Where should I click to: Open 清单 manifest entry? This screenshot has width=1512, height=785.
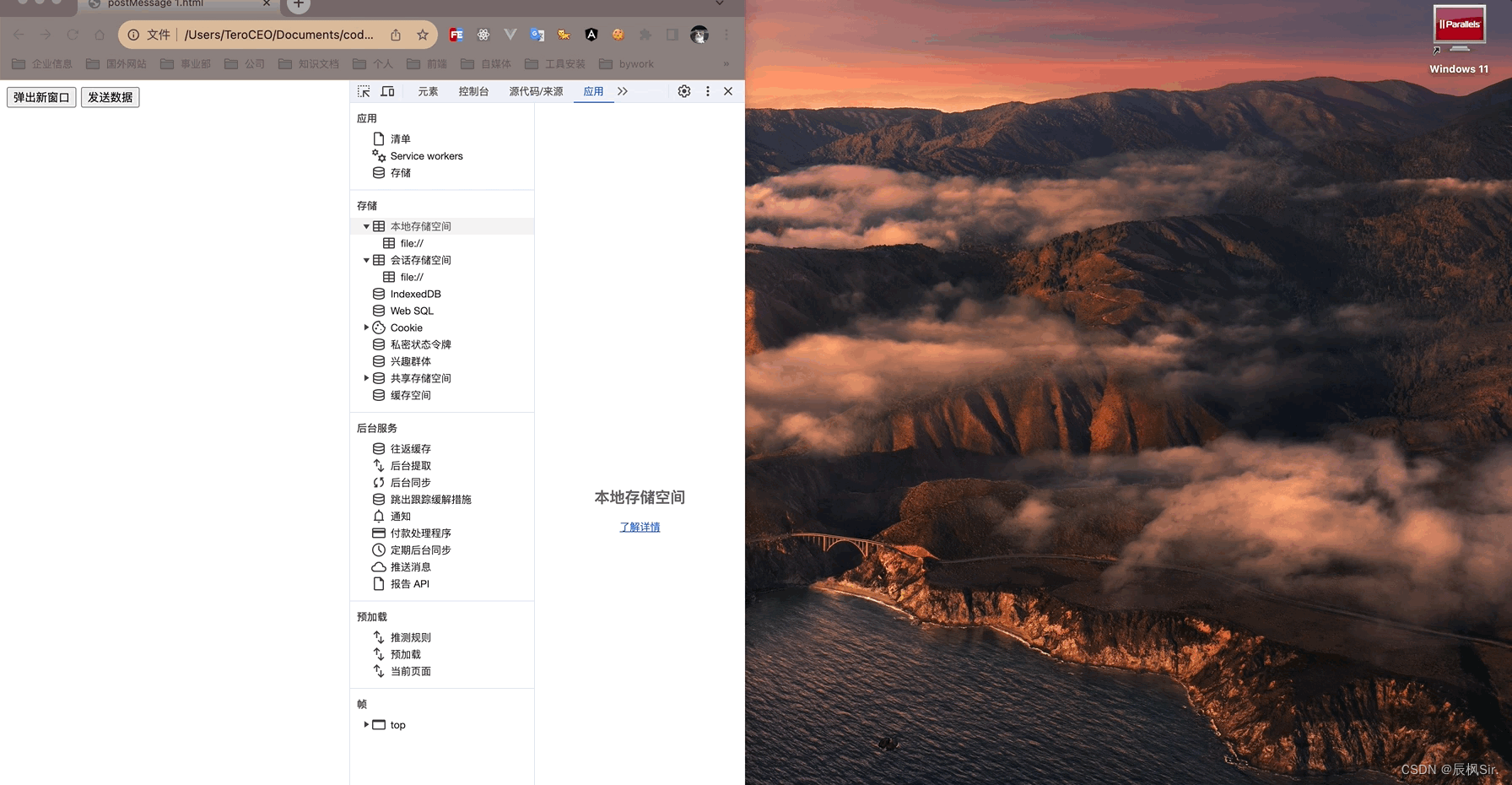tap(401, 139)
